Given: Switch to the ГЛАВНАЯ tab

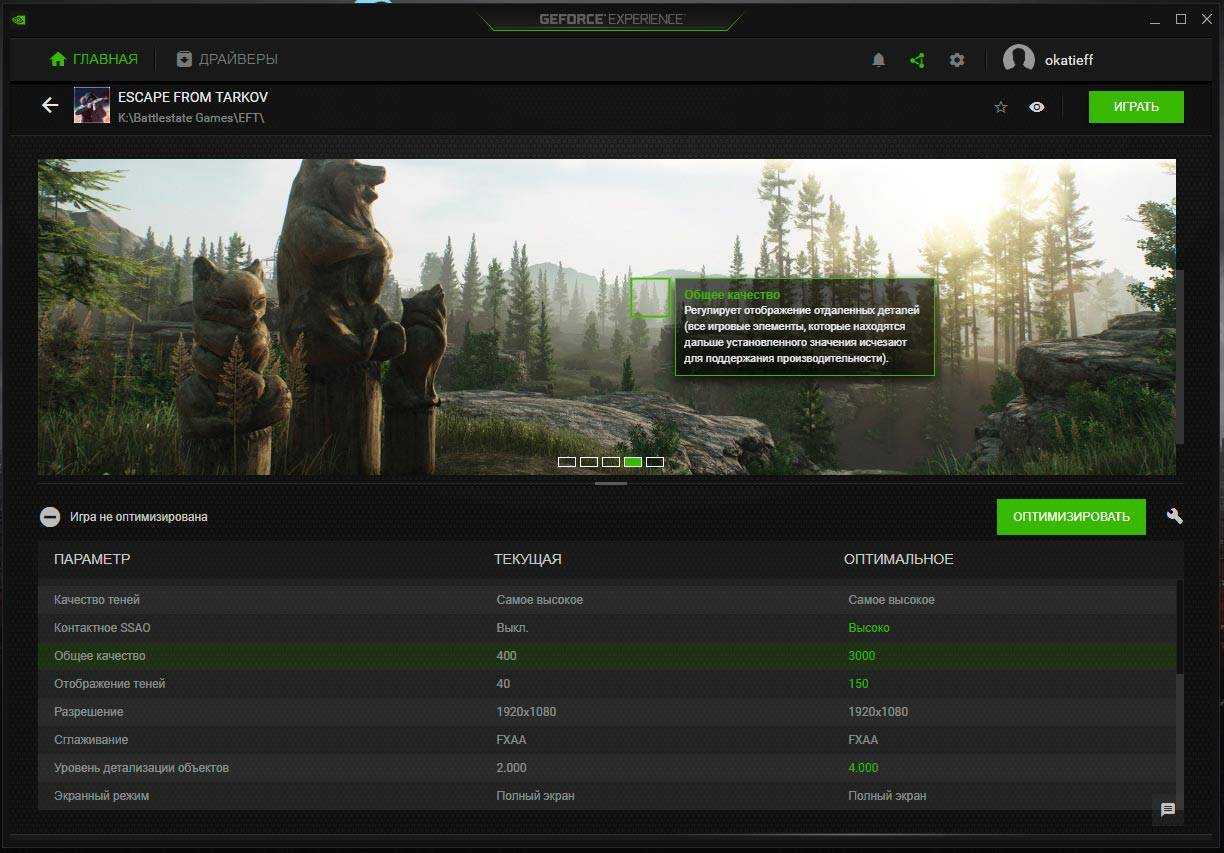Looking at the screenshot, I should tap(94, 59).
